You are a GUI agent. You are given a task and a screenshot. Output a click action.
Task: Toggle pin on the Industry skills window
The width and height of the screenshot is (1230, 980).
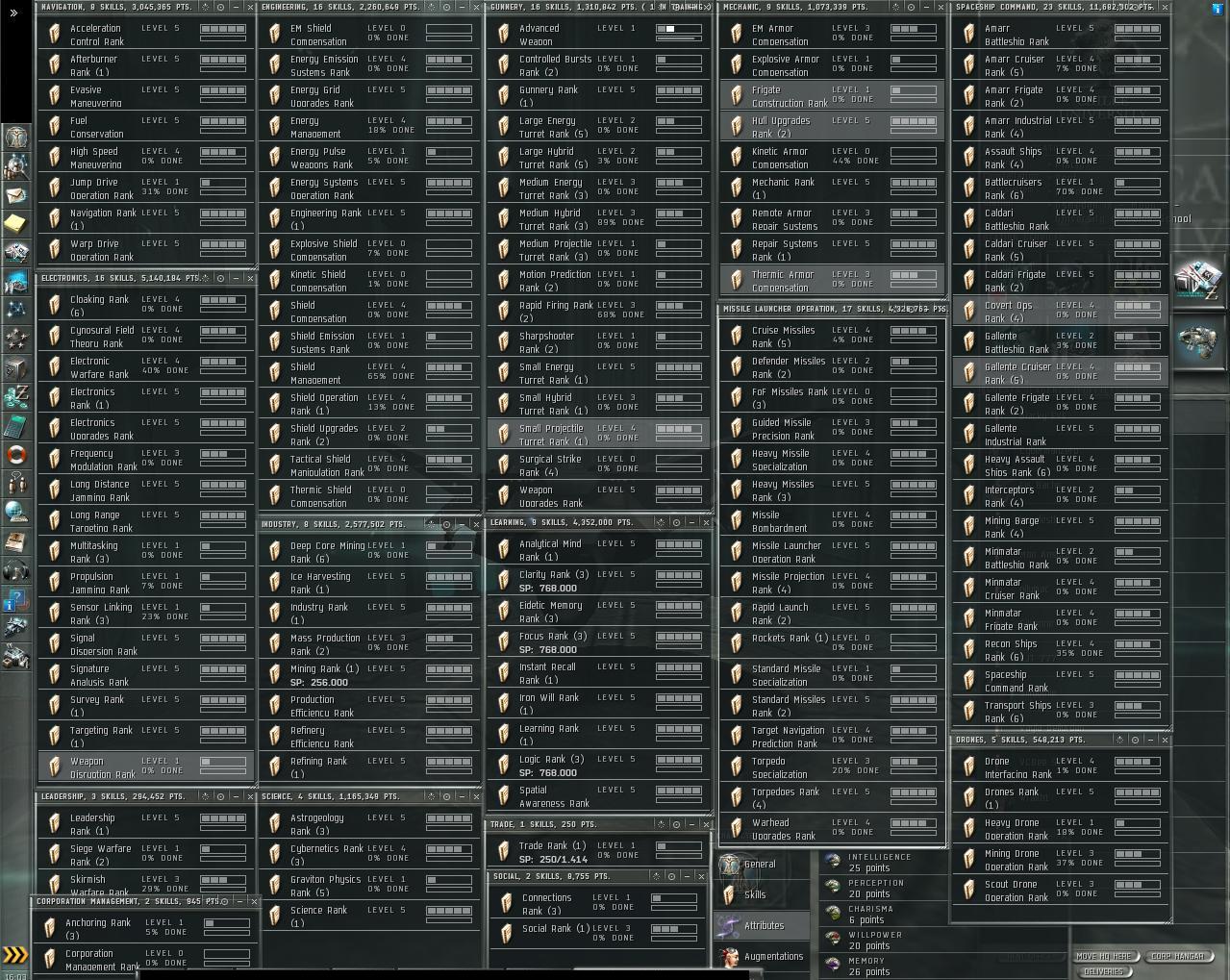(x=431, y=524)
